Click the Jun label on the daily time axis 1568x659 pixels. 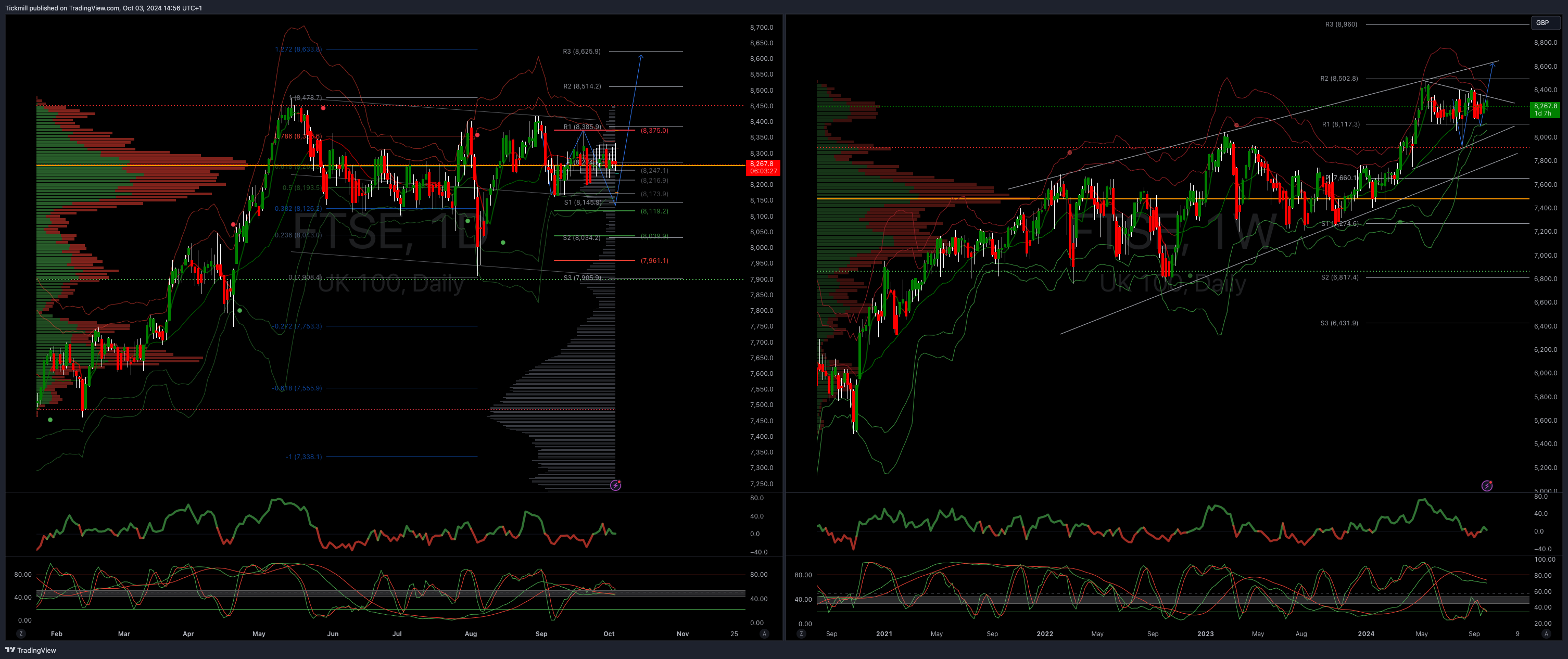pyautogui.click(x=332, y=633)
